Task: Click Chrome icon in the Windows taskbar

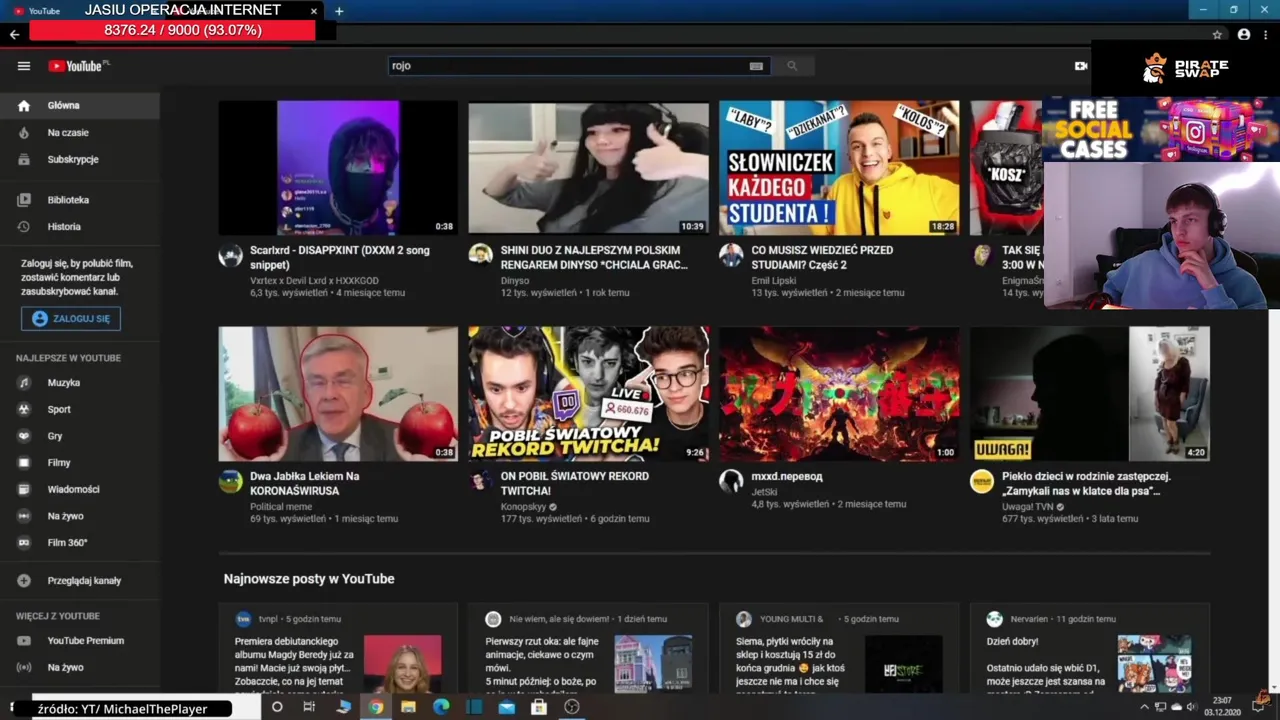Action: 375,707
